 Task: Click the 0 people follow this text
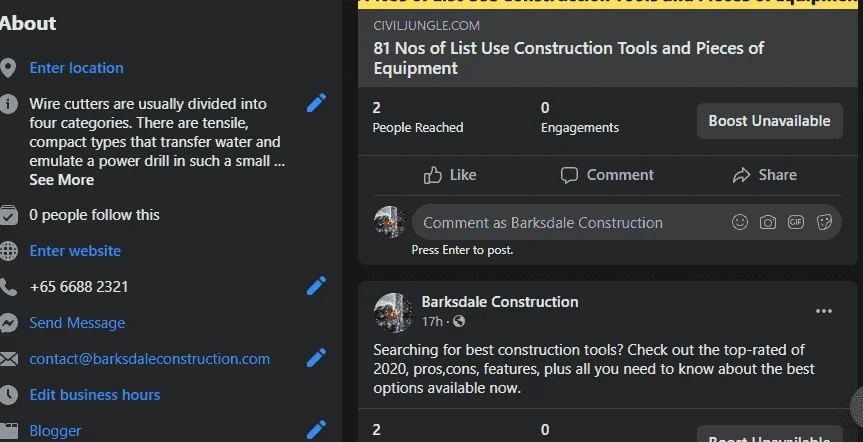(x=95, y=215)
